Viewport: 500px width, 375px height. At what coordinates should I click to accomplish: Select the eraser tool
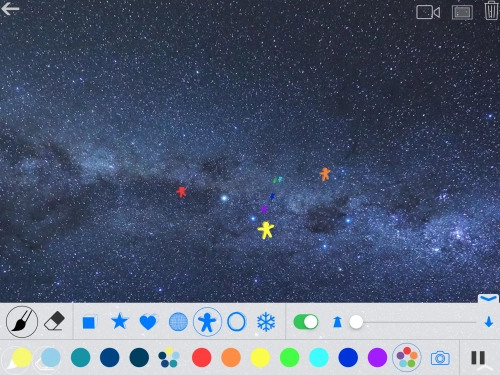tap(54, 321)
